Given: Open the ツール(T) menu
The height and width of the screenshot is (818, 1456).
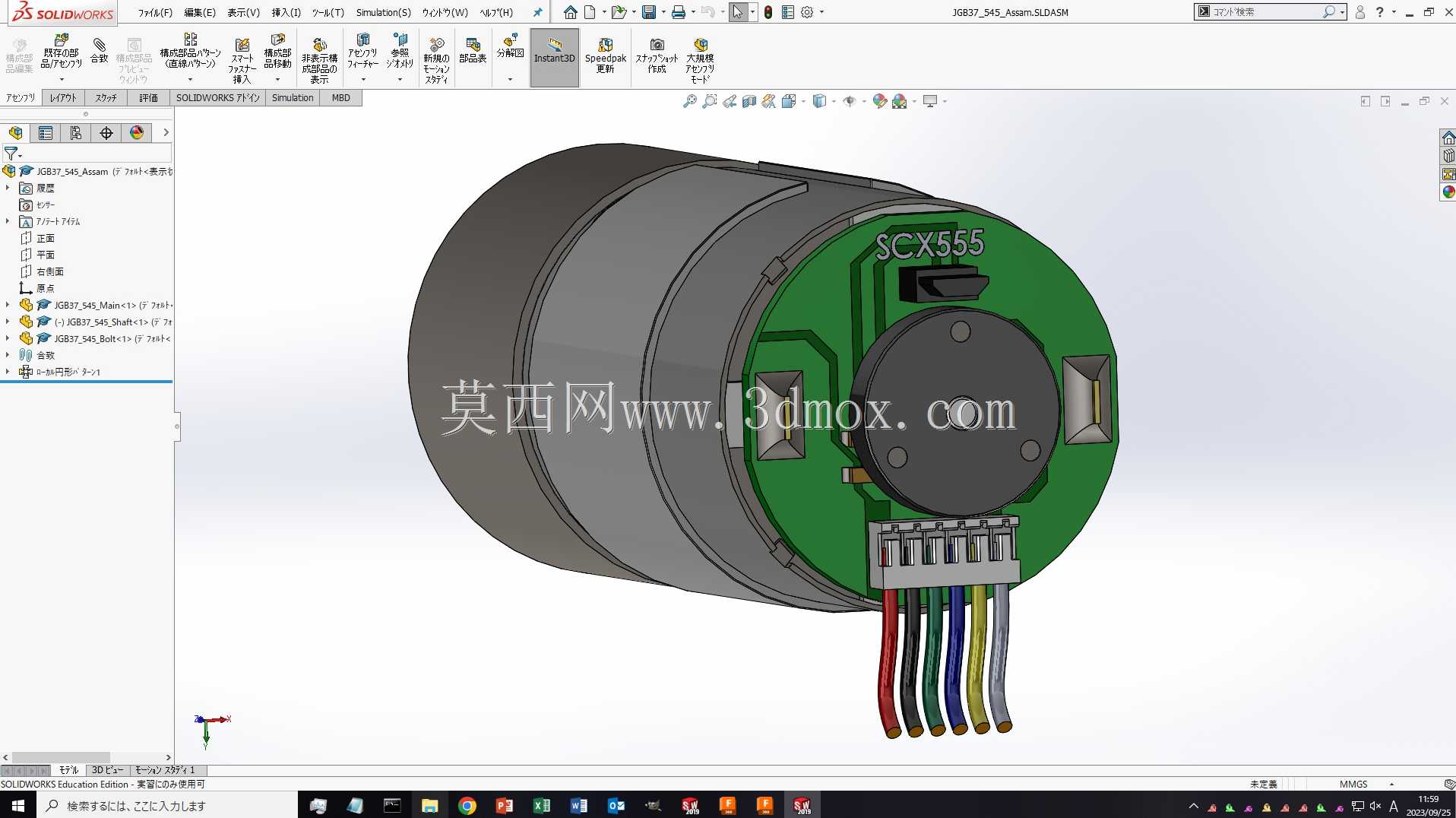Looking at the screenshot, I should coord(328,12).
